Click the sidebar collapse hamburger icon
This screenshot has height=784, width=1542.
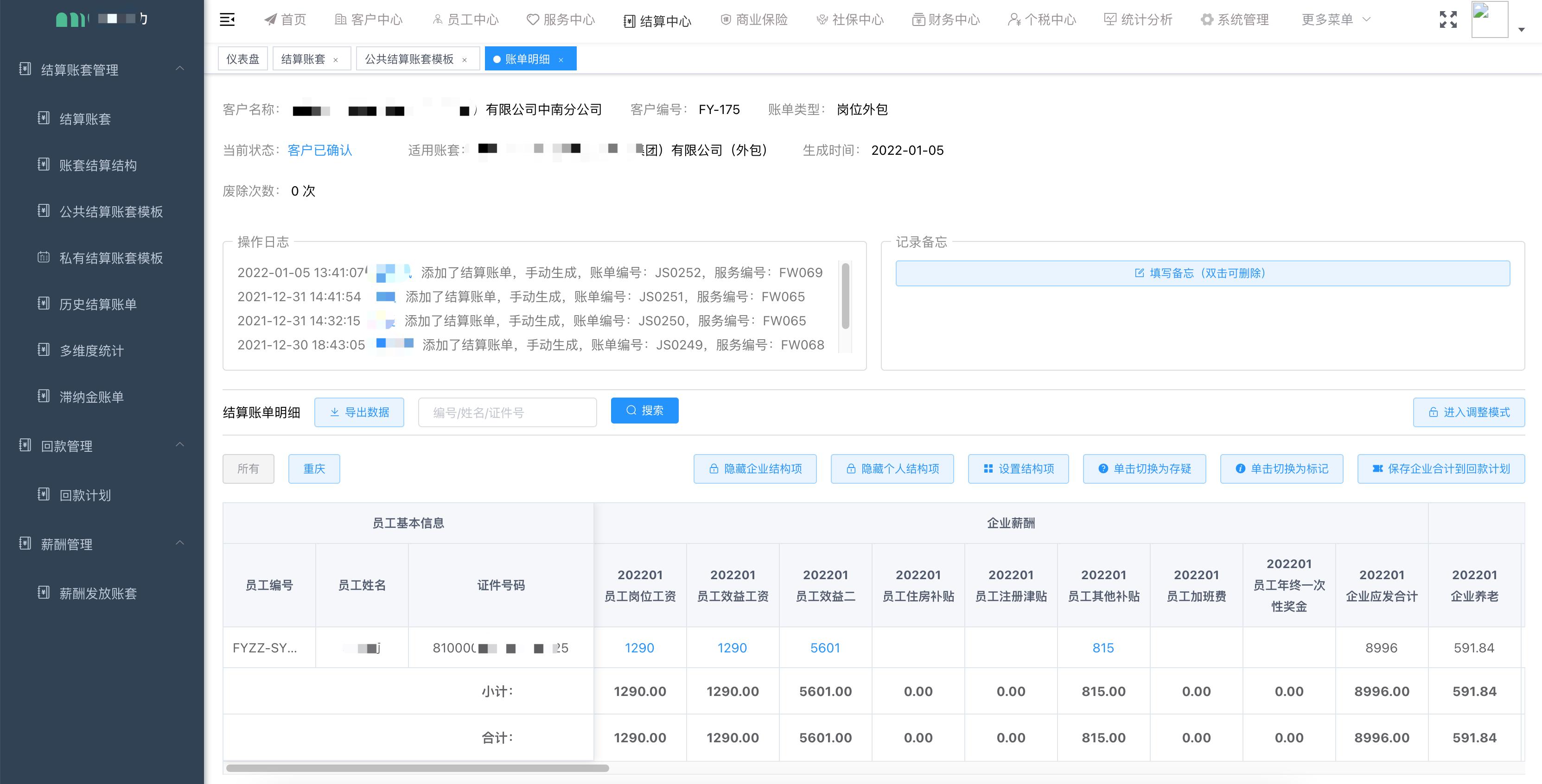pos(228,19)
